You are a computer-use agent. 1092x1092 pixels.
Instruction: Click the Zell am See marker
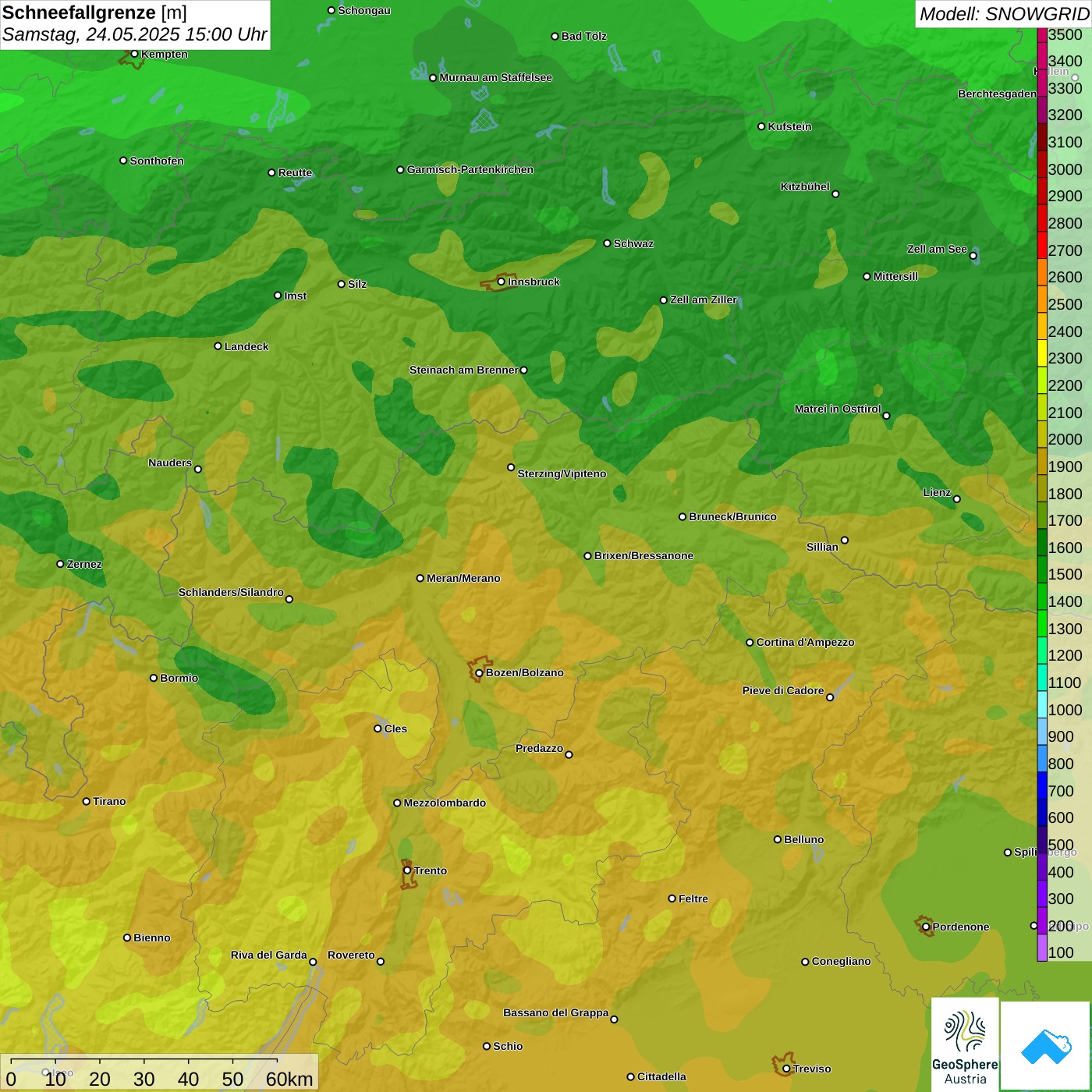pyautogui.click(x=973, y=255)
